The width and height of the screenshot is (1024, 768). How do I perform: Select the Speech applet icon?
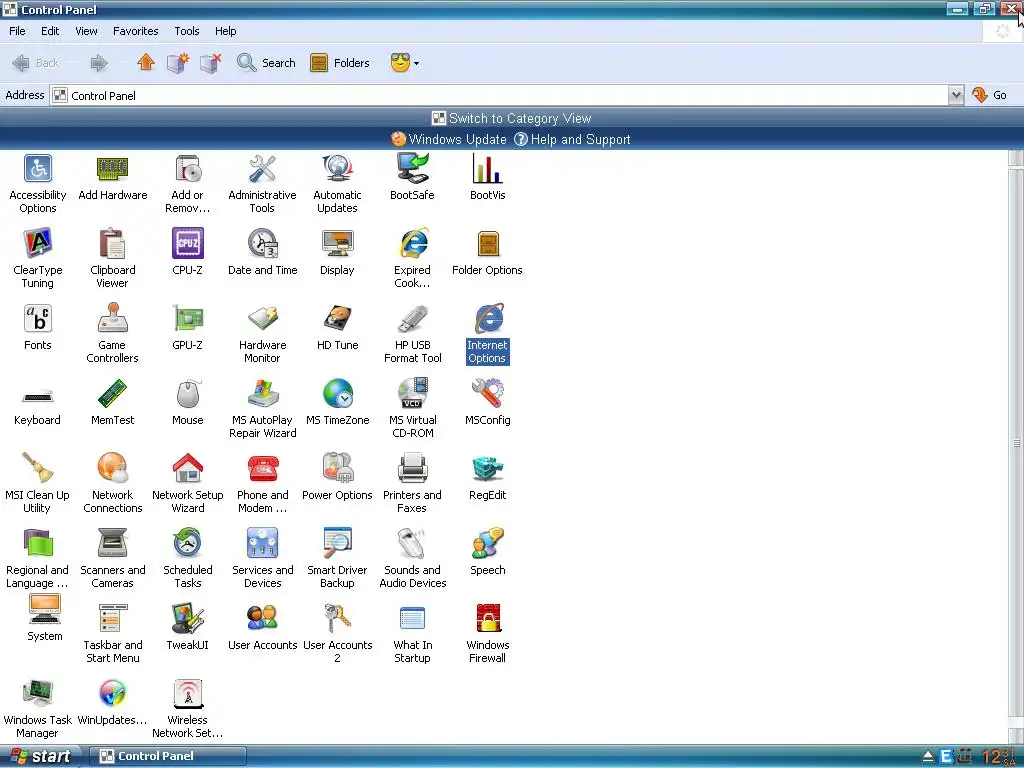click(487, 543)
